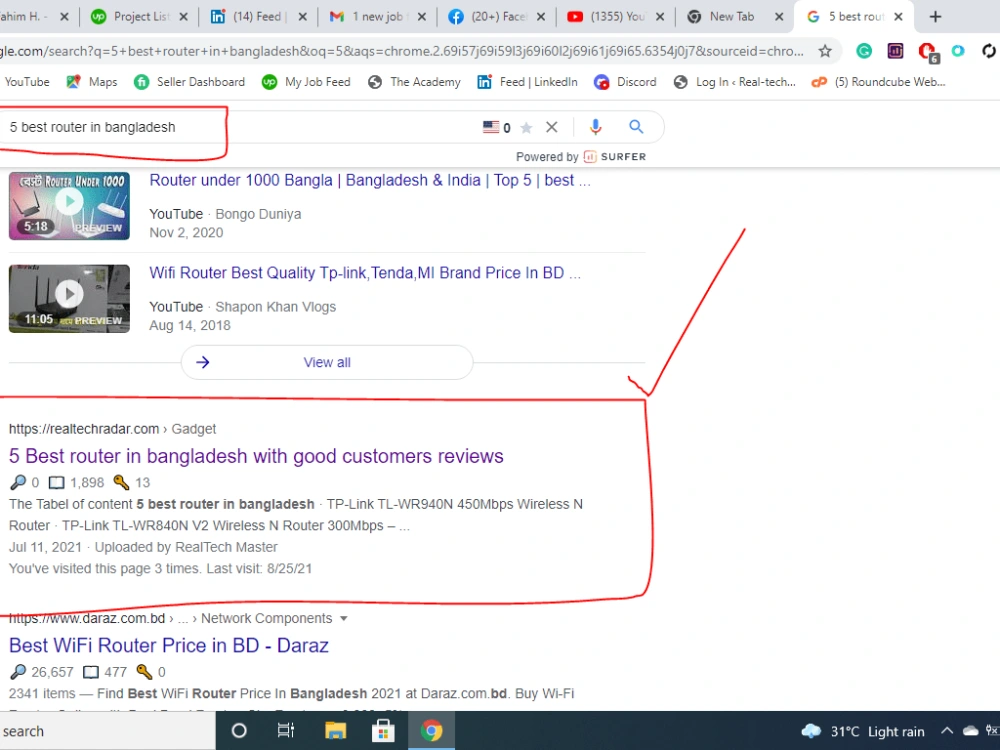Click Daraz traffic magnifier icon showing 26,657
1000x750 pixels.
coord(18,672)
